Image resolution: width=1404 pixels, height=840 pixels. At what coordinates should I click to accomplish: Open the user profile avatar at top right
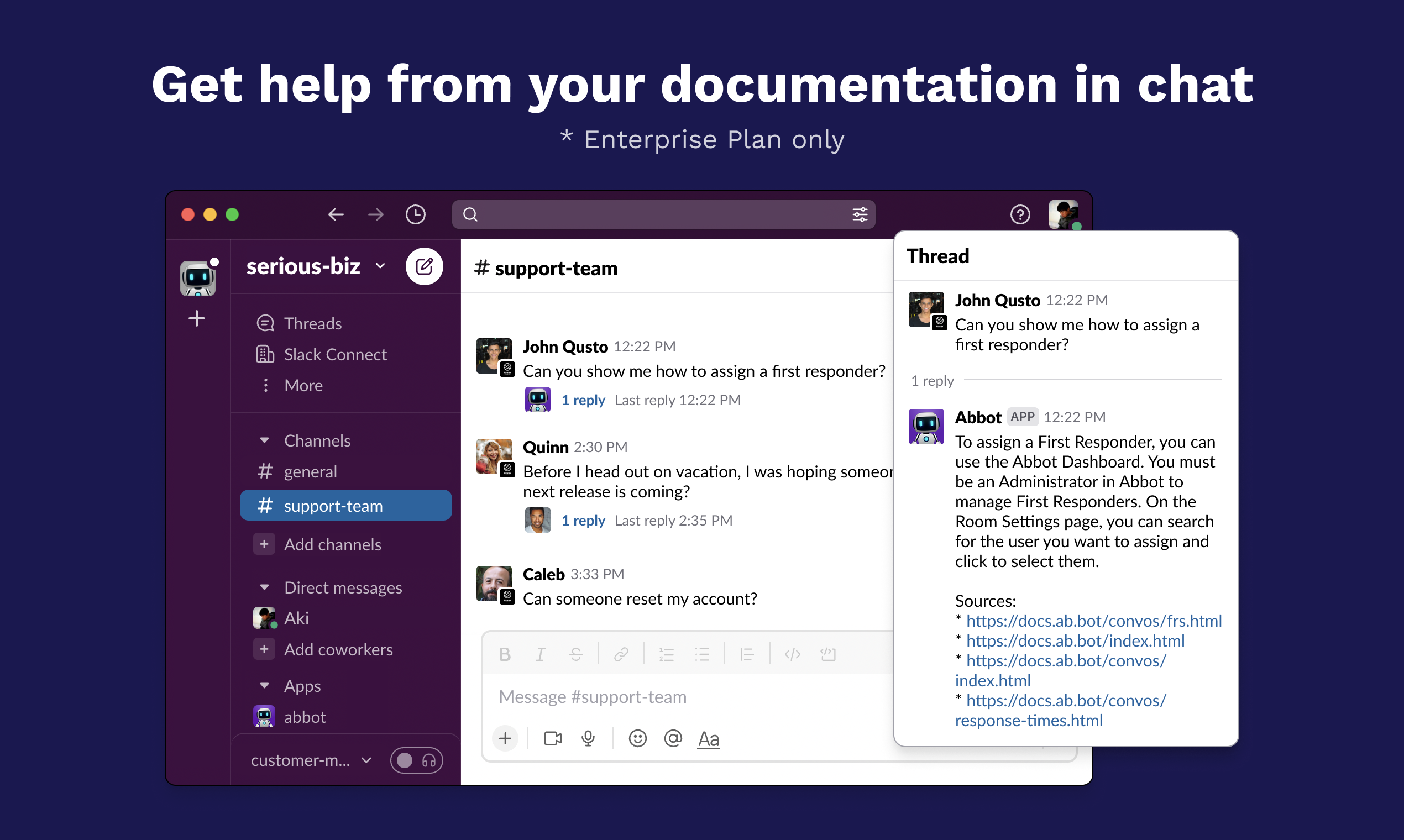coord(1063,214)
